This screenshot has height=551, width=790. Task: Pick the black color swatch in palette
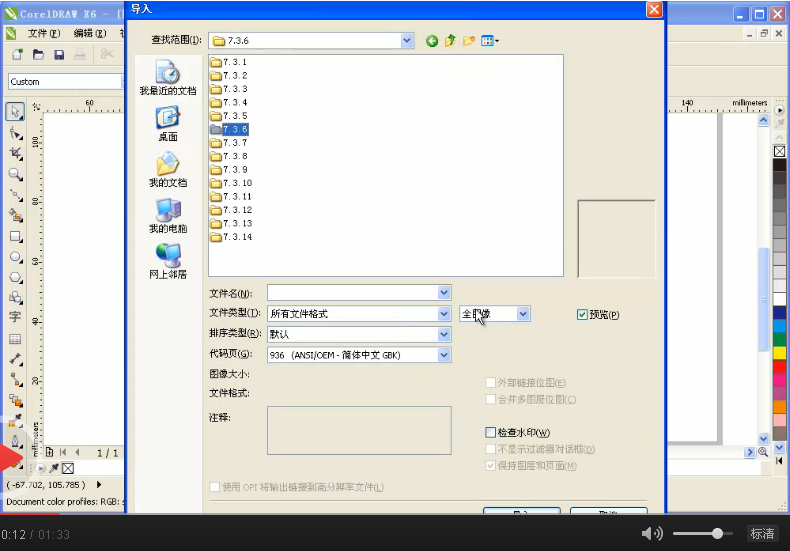(779, 165)
